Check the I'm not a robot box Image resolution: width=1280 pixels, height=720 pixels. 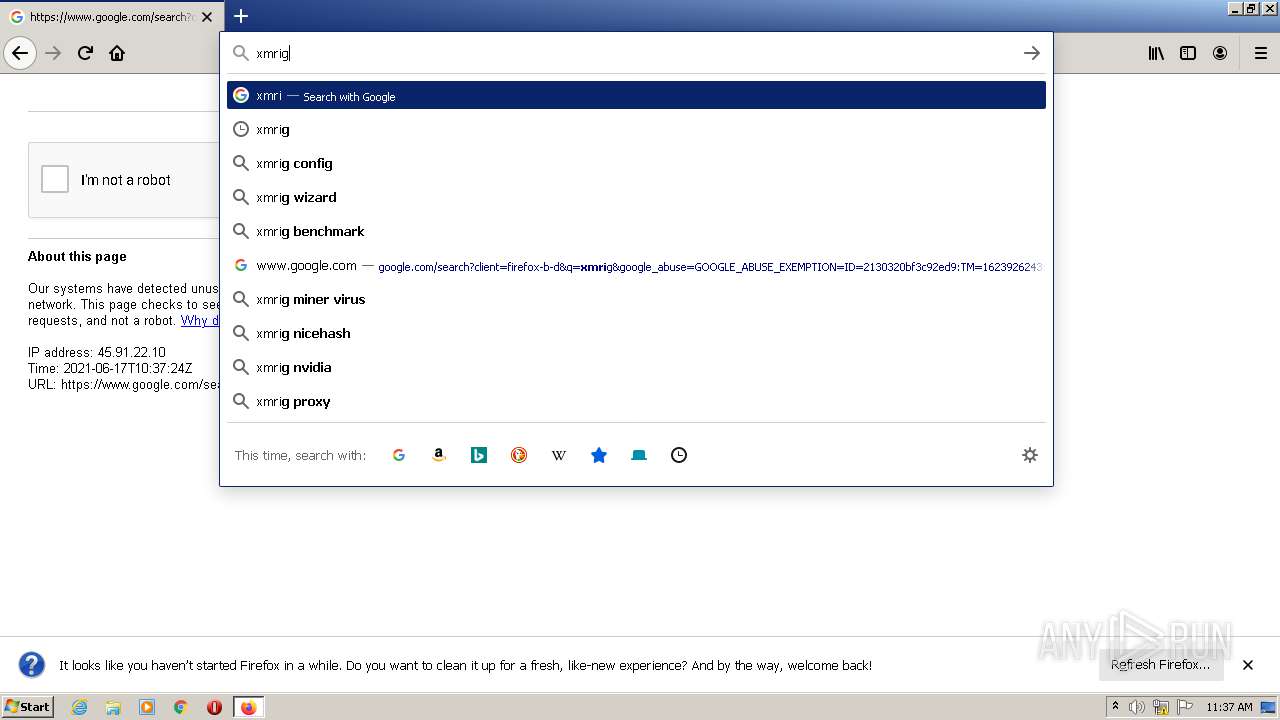[55, 179]
